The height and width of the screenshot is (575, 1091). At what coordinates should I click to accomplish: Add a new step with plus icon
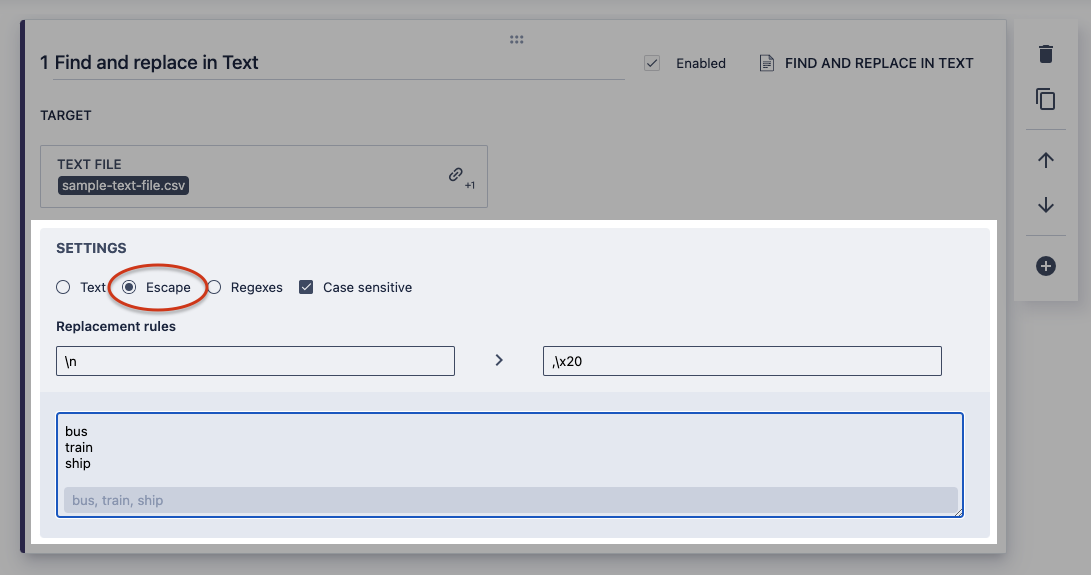coord(1046,266)
